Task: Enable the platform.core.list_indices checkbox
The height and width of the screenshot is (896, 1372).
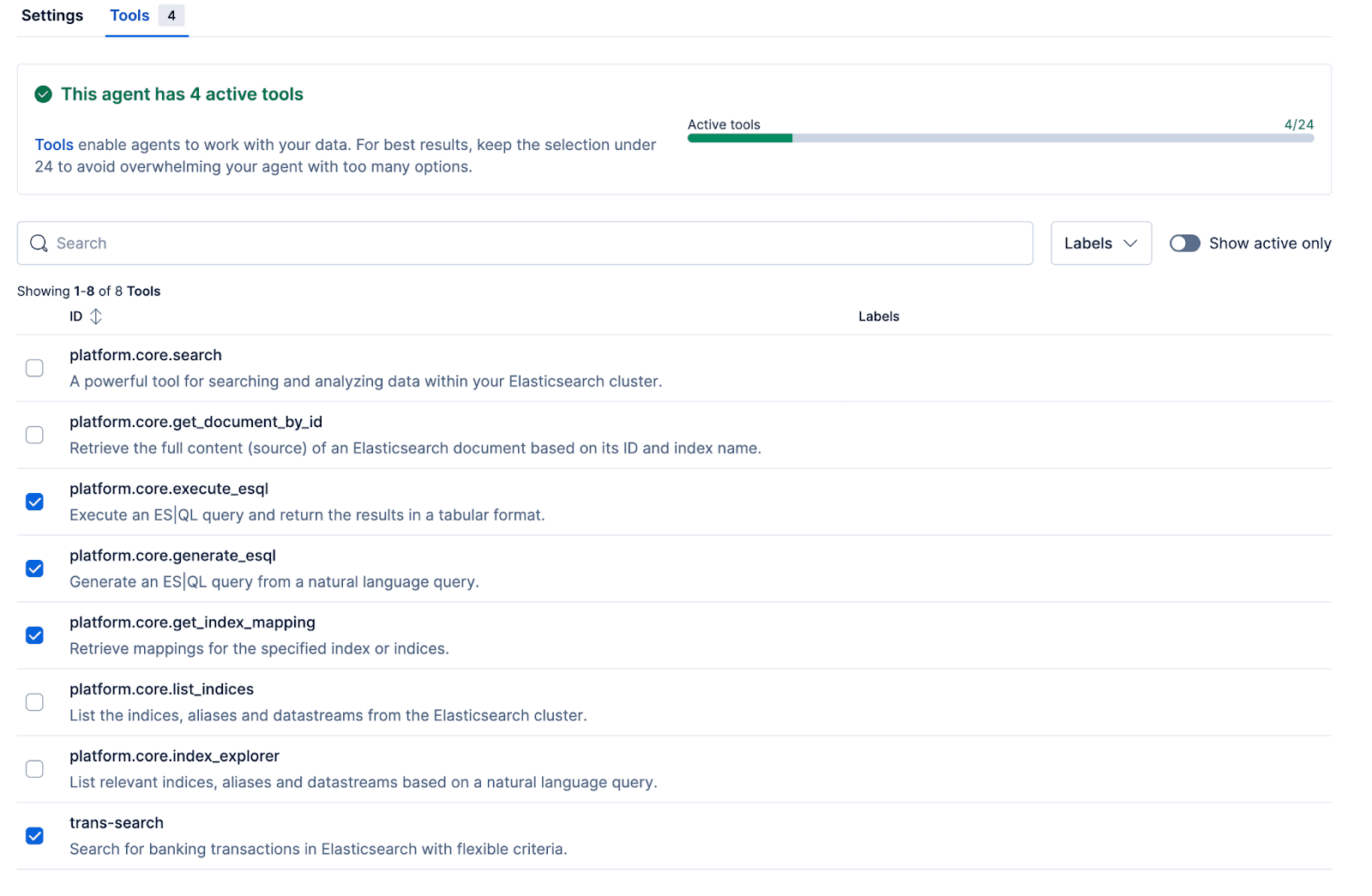Action: (34, 701)
